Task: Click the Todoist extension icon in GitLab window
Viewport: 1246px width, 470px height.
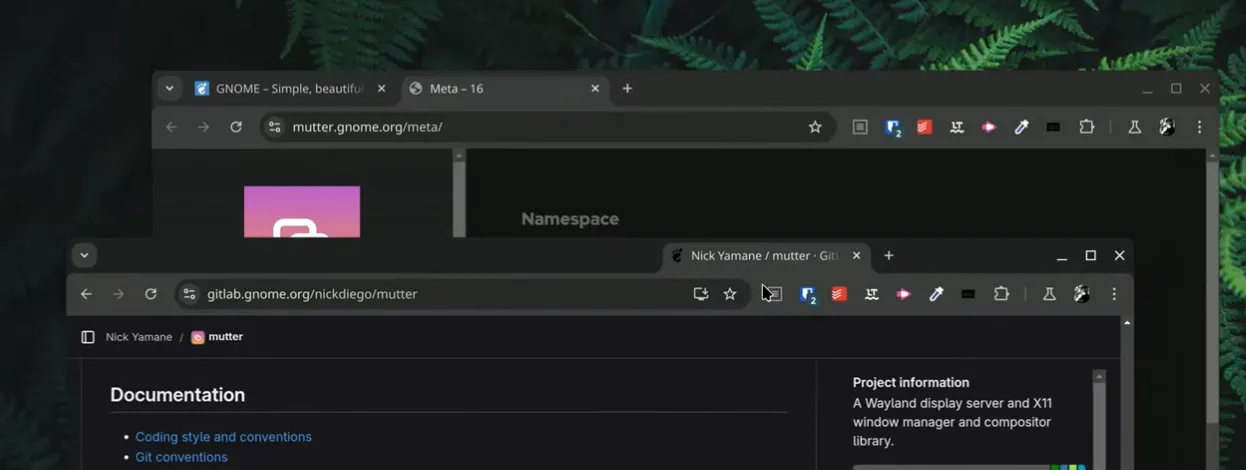Action: pos(839,294)
